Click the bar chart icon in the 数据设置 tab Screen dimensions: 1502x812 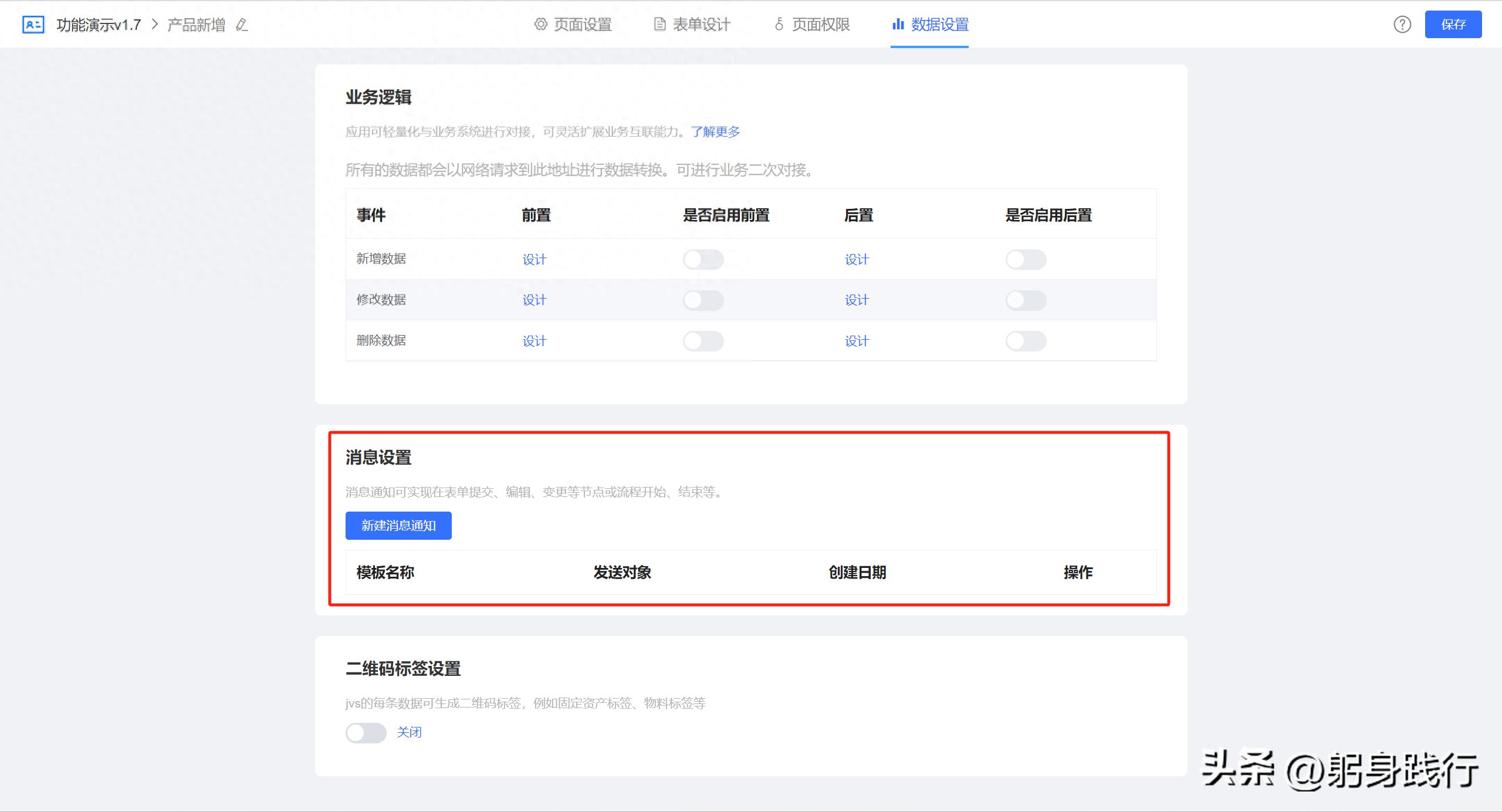tap(898, 24)
